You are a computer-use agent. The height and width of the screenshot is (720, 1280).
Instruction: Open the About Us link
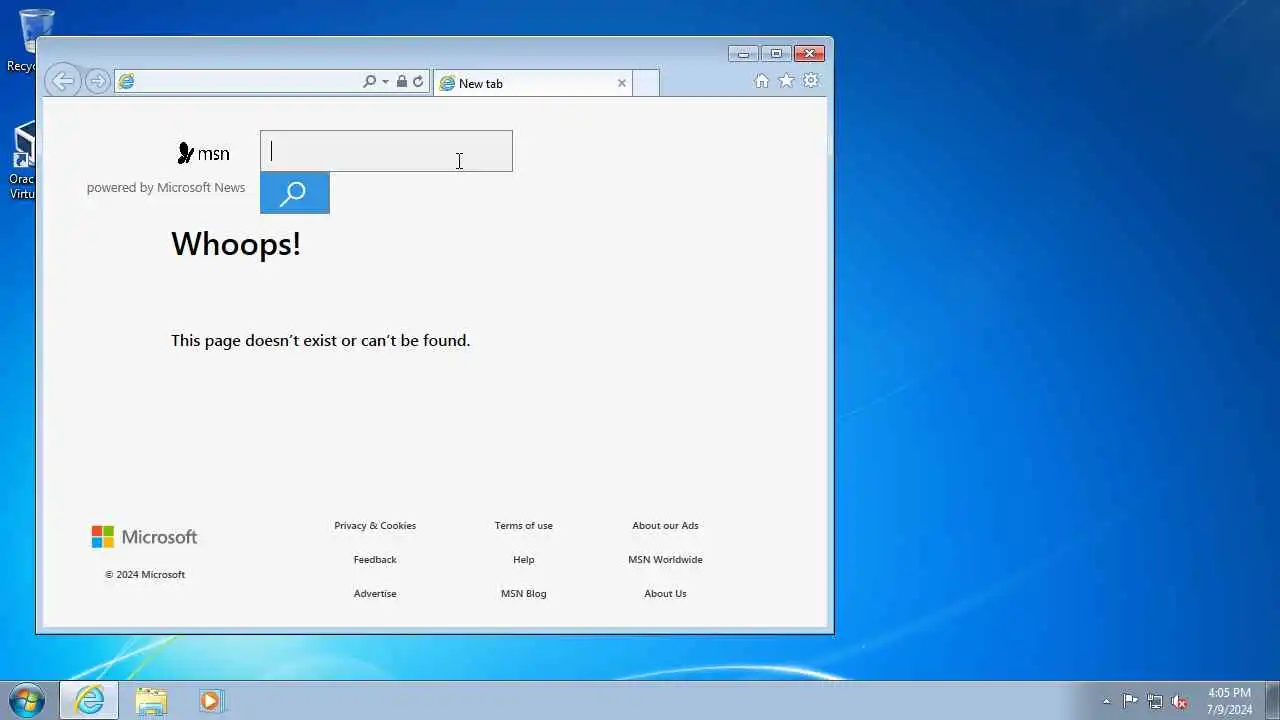click(x=665, y=593)
